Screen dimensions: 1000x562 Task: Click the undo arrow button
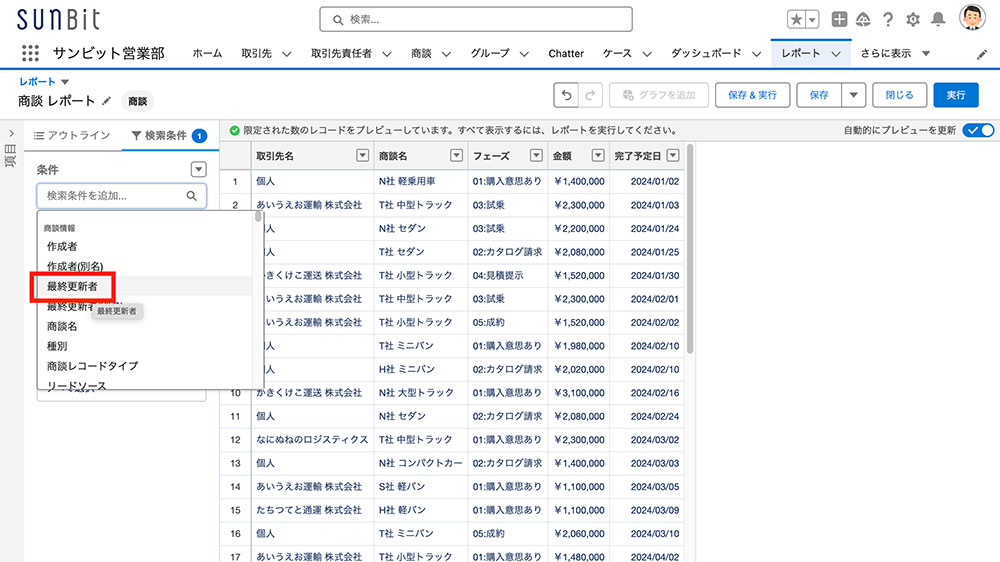[566, 95]
